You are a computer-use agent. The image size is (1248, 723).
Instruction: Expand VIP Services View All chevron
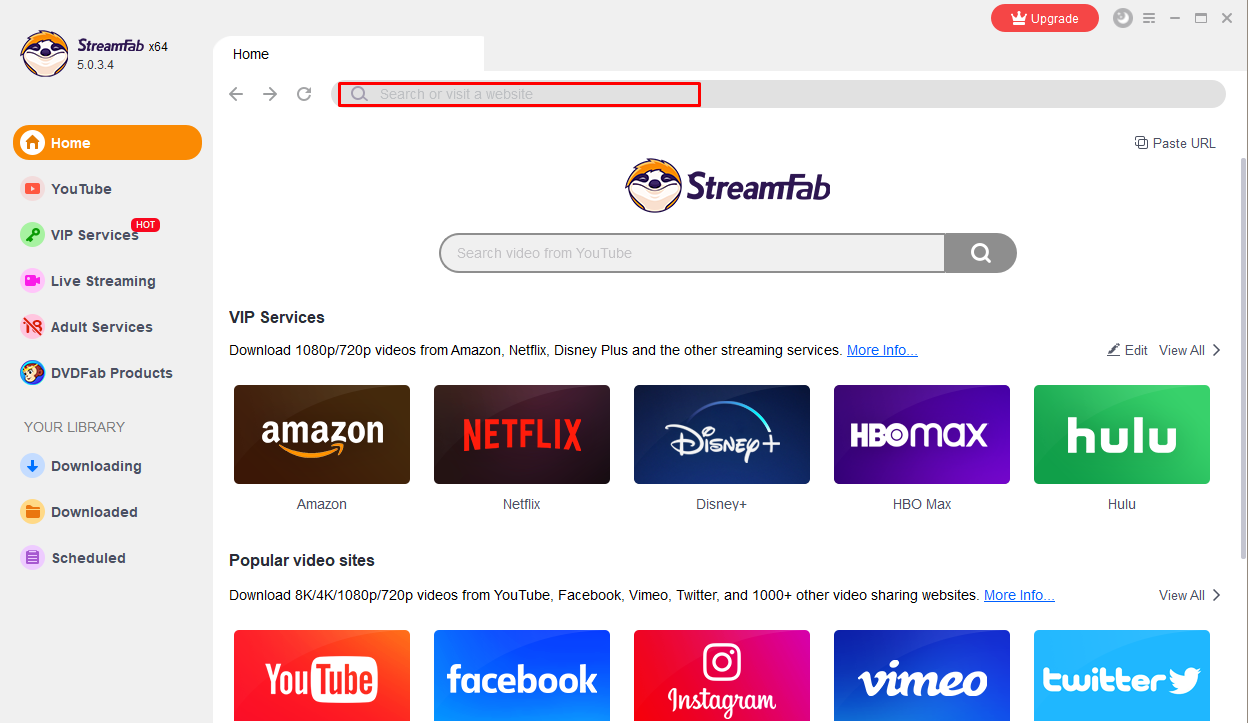pos(1217,350)
